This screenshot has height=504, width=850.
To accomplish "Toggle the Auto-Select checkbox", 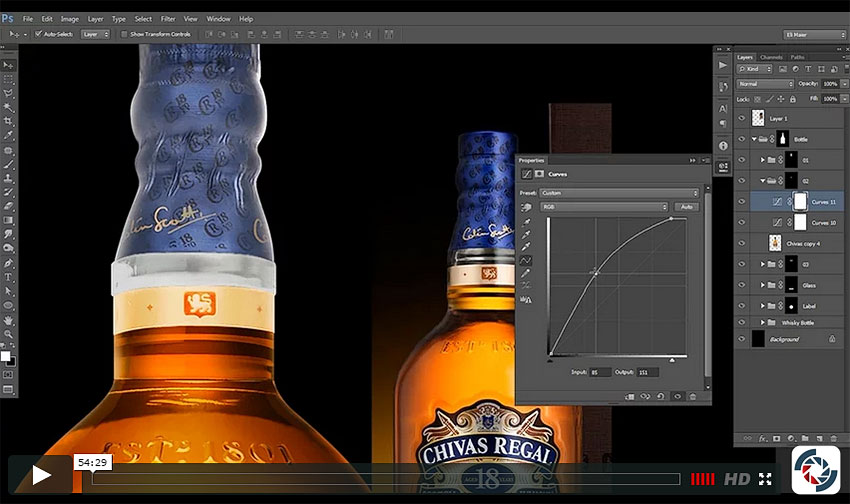I will tap(38, 34).
